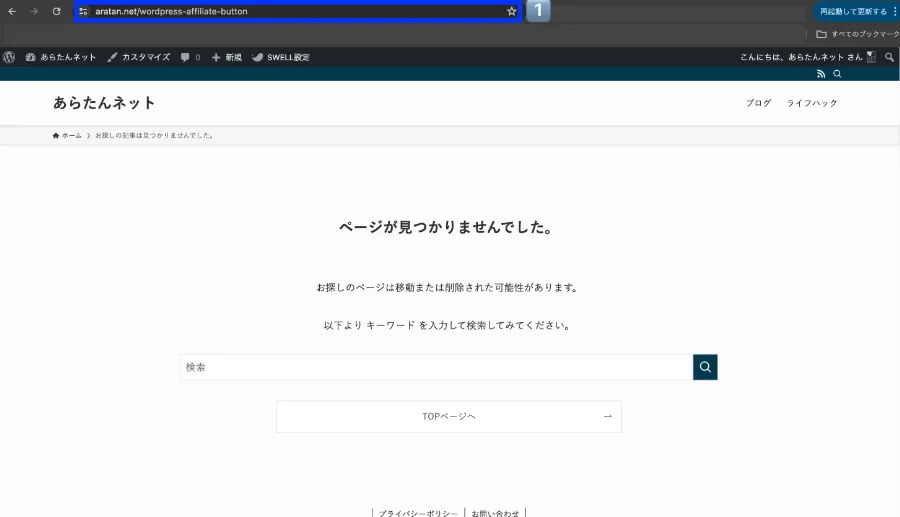Click the admin bar search magnifier icon
Image resolution: width=900 pixels, height=517 pixels.
coord(889,57)
